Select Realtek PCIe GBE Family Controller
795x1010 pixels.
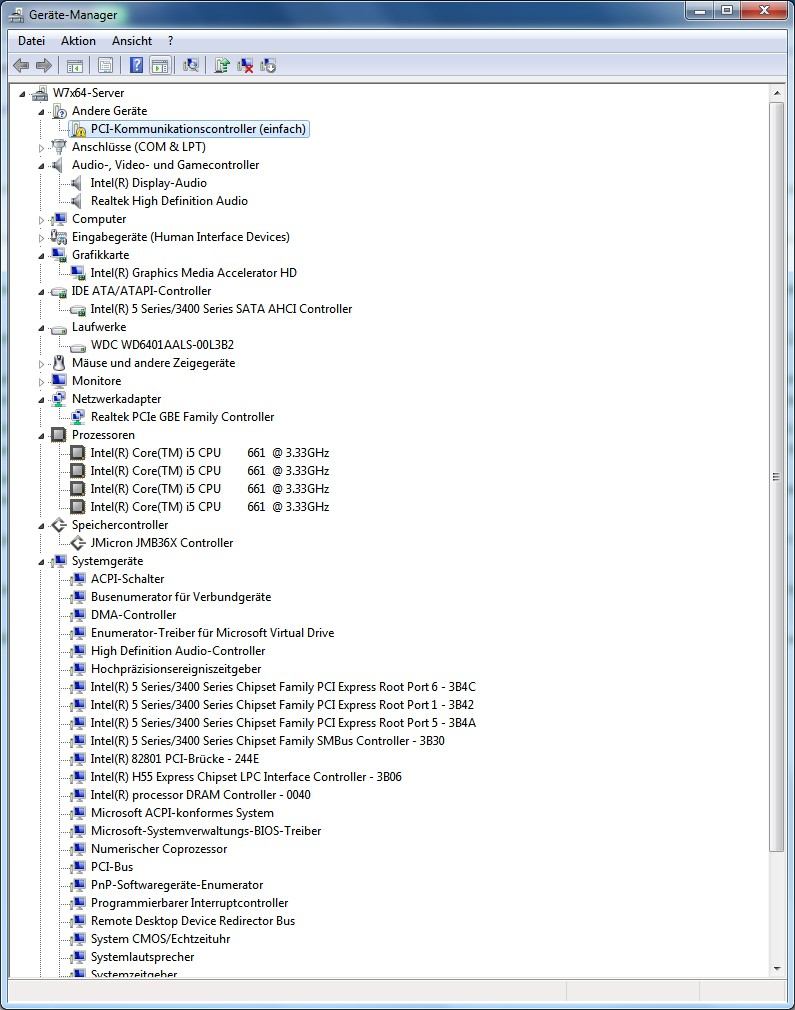182,417
